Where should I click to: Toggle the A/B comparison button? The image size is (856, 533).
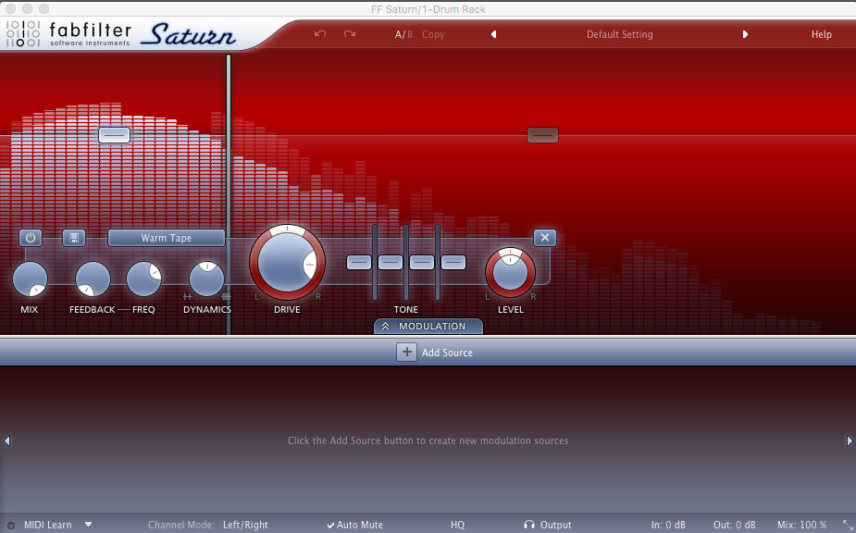tap(403, 34)
